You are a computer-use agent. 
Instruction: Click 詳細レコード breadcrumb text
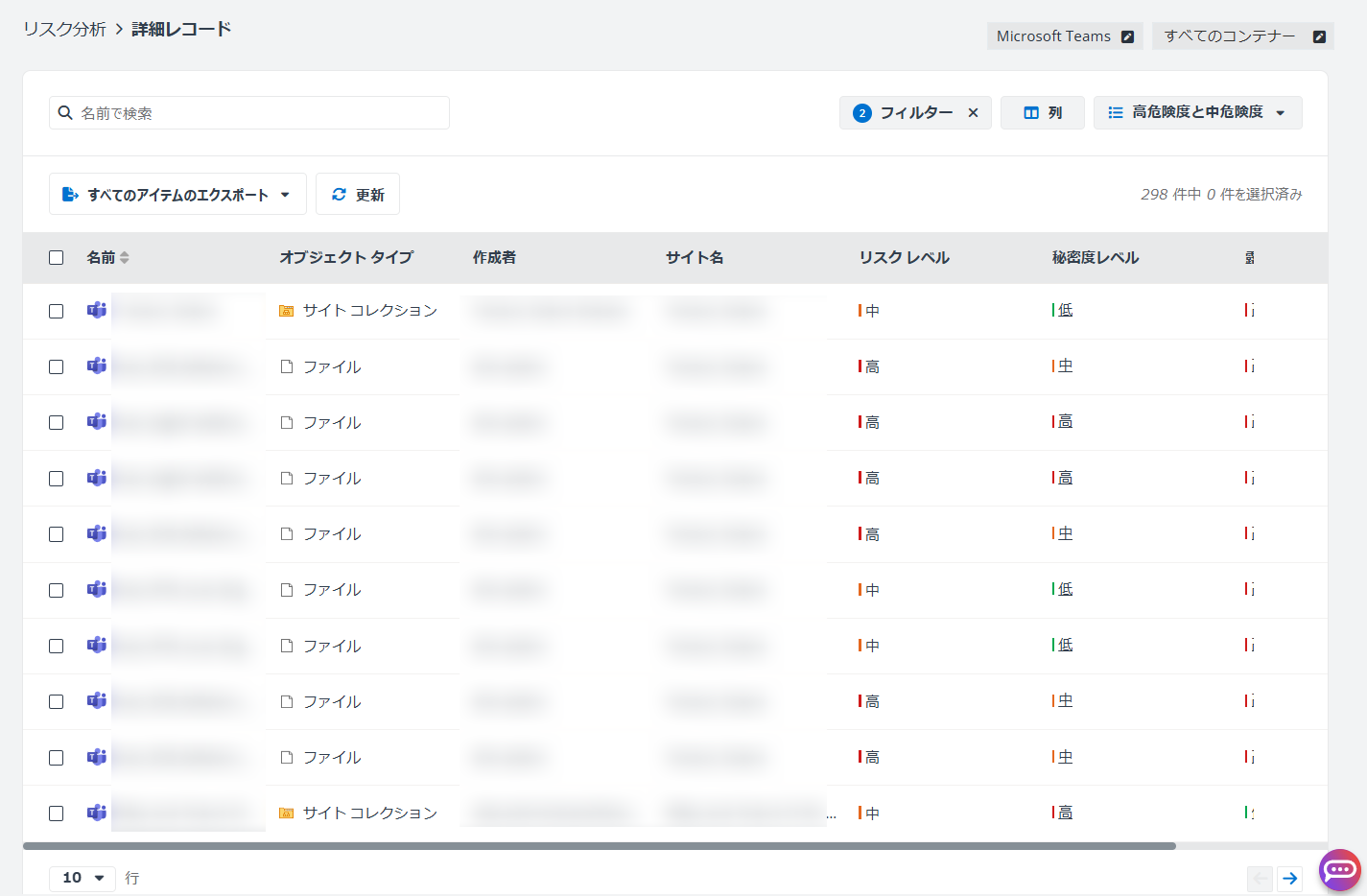[x=181, y=29]
